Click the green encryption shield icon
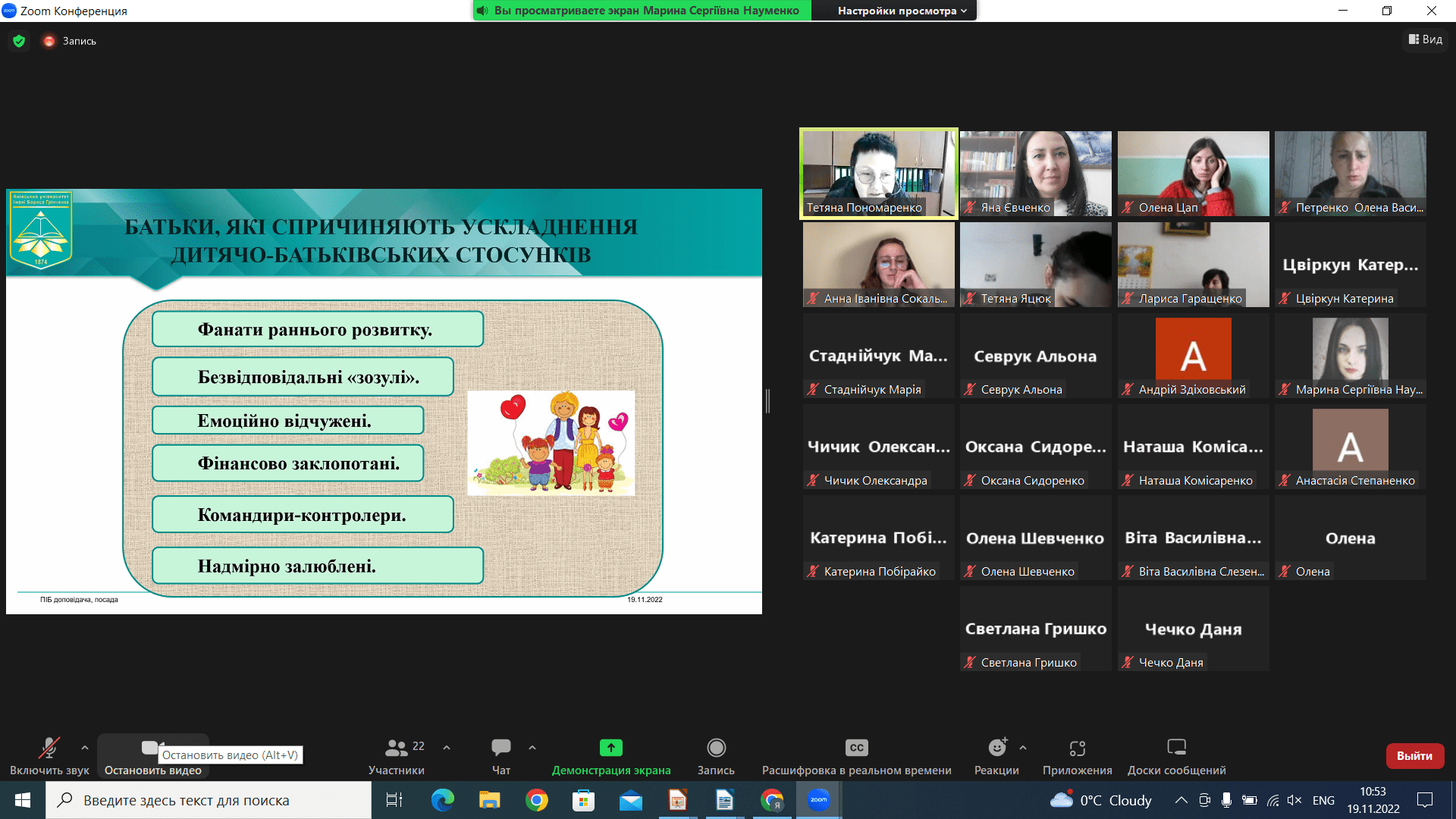 pos(19,41)
